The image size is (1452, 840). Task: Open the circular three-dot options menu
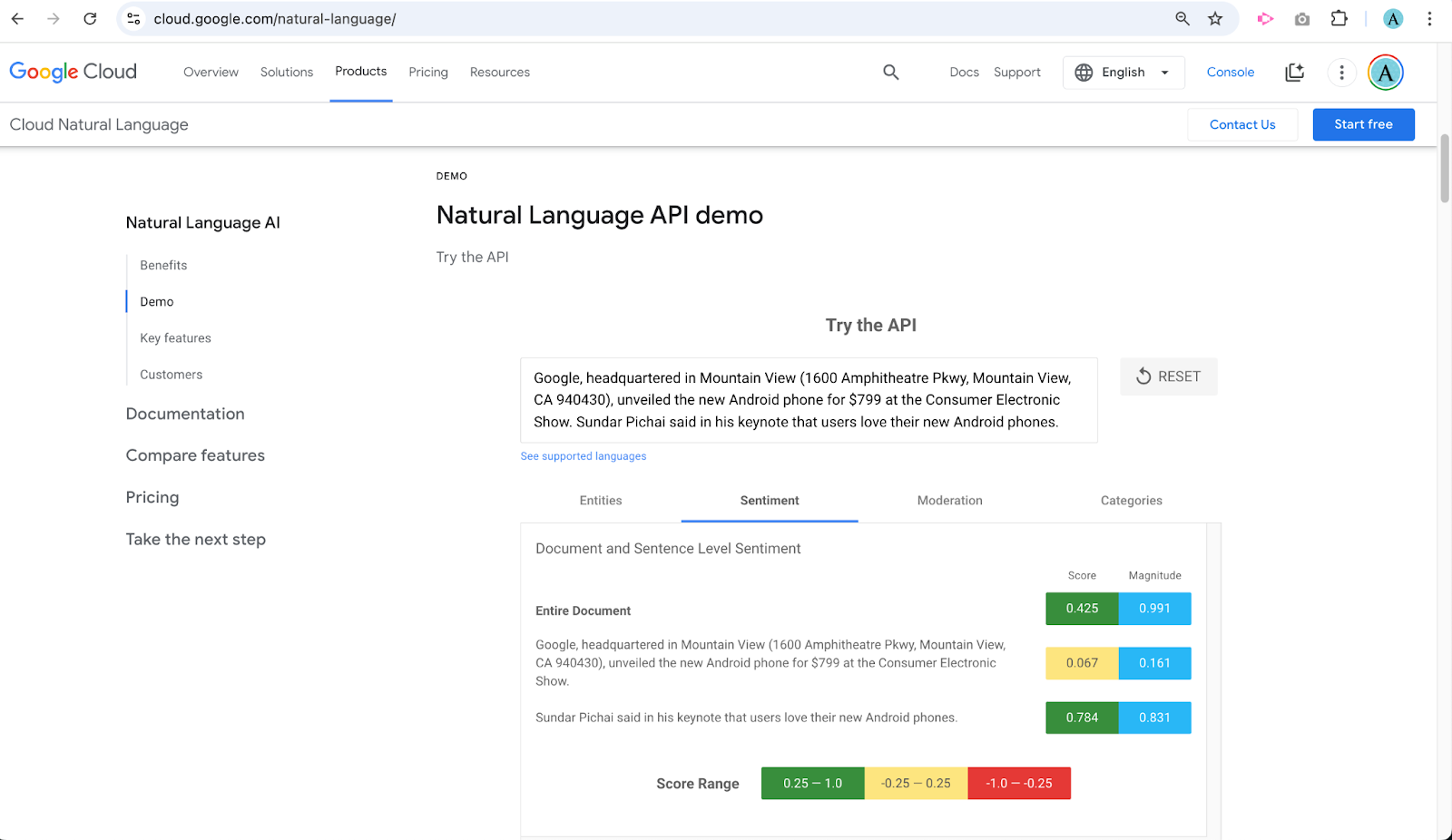pyautogui.click(x=1341, y=73)
